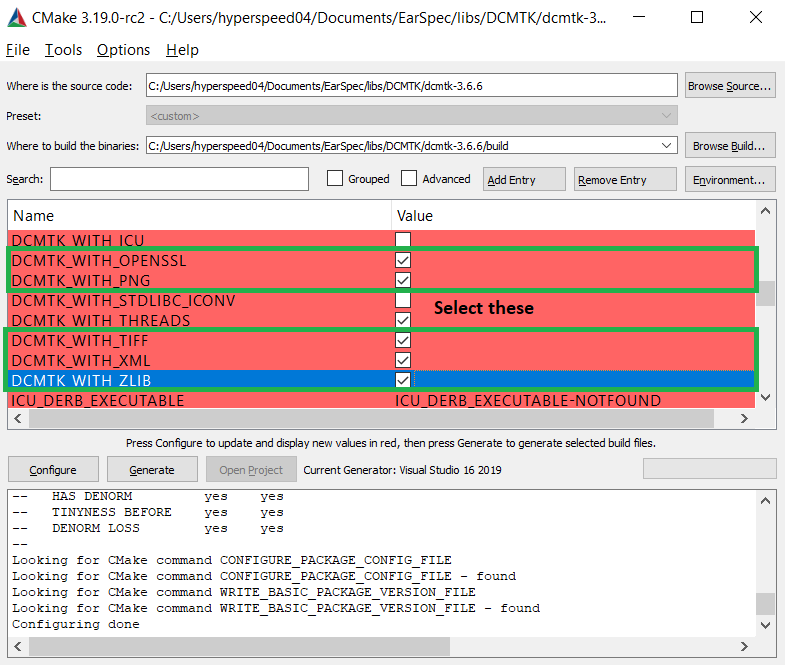Open the Preset dropdown
Viewport: 785px width, 665px height.
[x=412, y=116]
